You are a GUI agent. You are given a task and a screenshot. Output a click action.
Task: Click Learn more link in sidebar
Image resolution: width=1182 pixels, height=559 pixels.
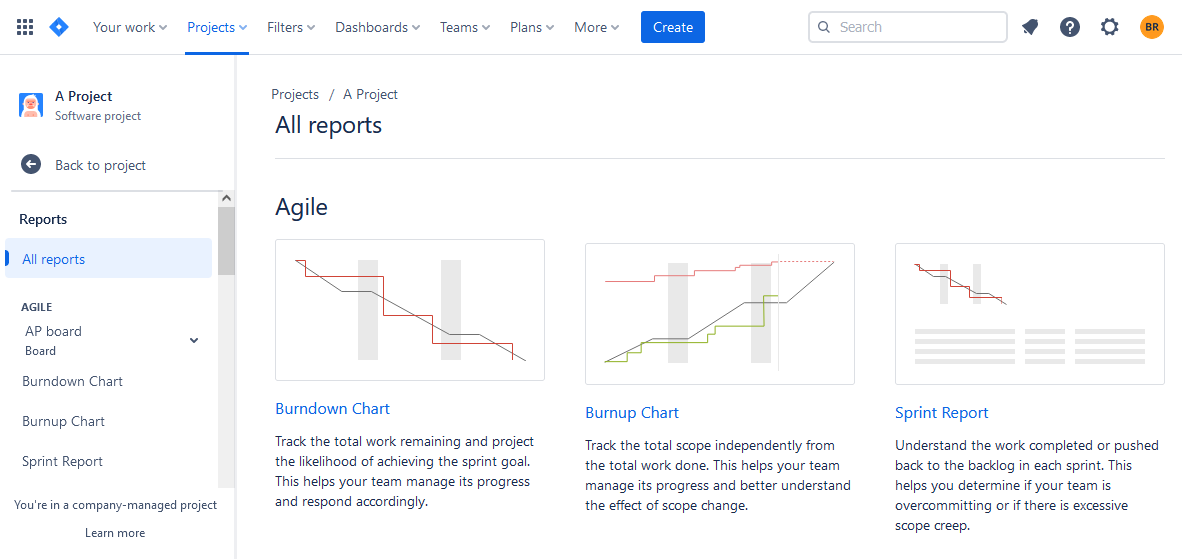115,533
